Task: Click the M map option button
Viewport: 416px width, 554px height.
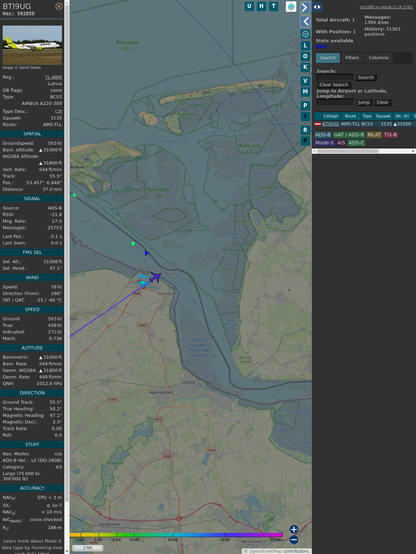Action: (305, 92)
